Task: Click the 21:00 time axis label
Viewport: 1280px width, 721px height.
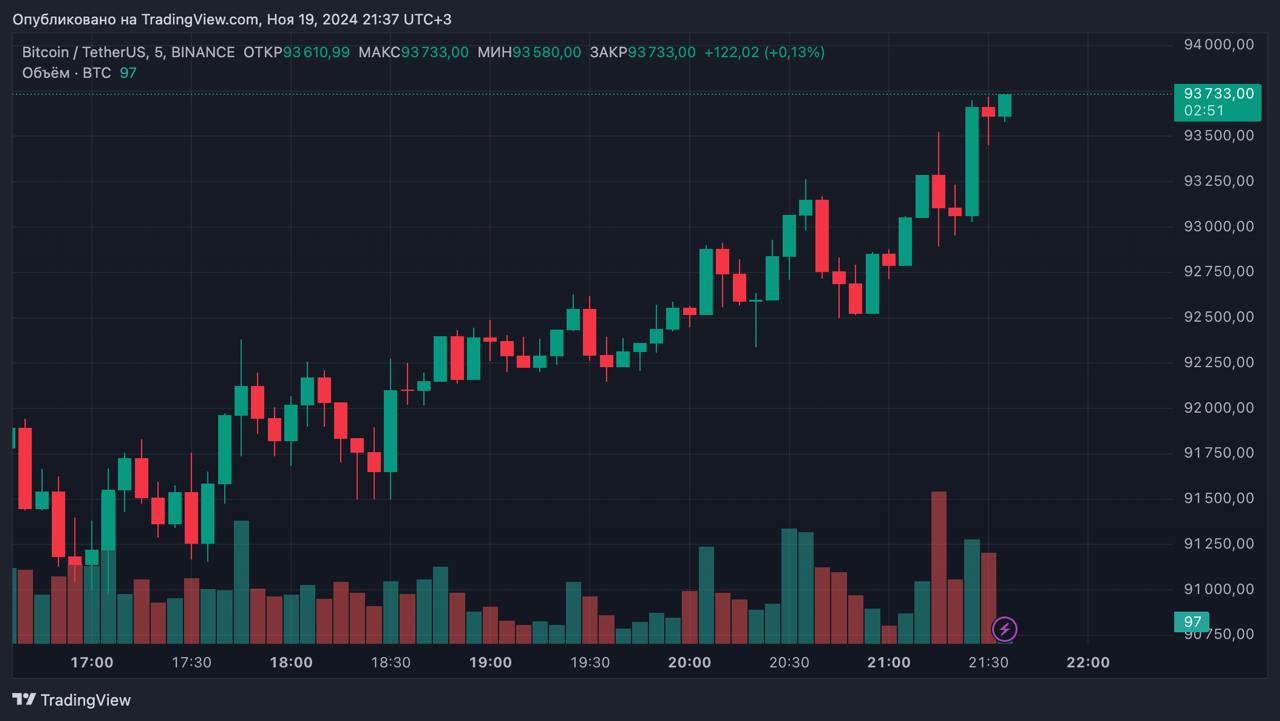Action: click(888, 662)
